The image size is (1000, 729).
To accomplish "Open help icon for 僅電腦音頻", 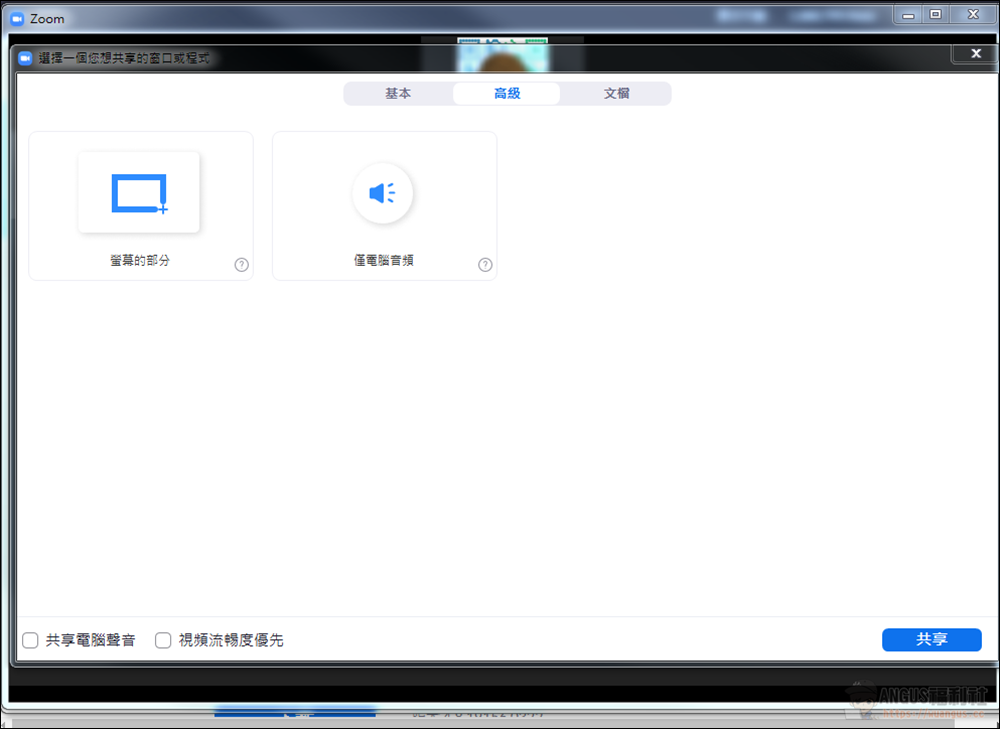I will 485,265.
